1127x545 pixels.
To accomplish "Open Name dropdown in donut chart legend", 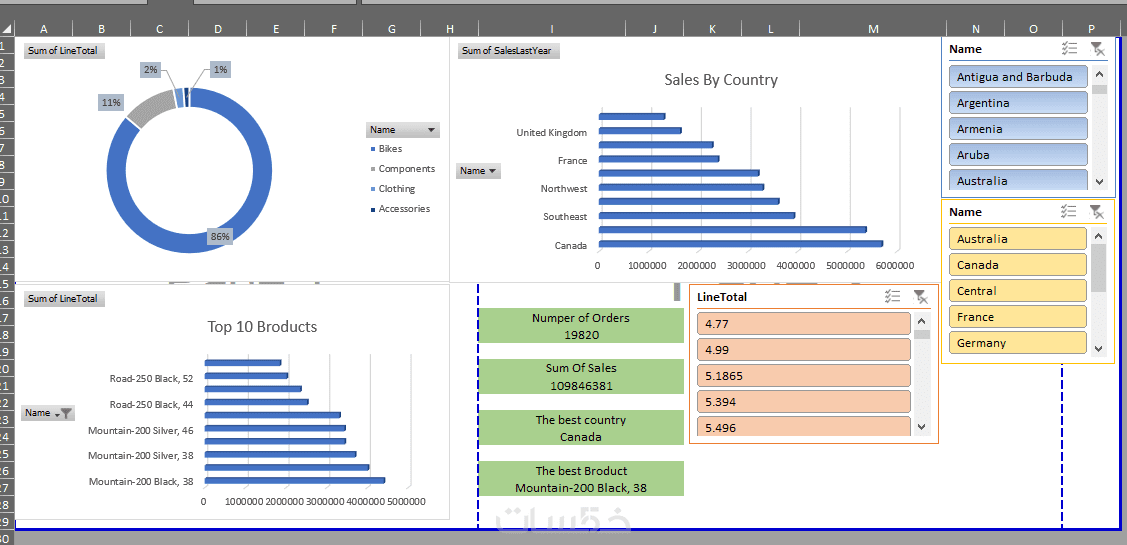I will click(x=402, y=130).
